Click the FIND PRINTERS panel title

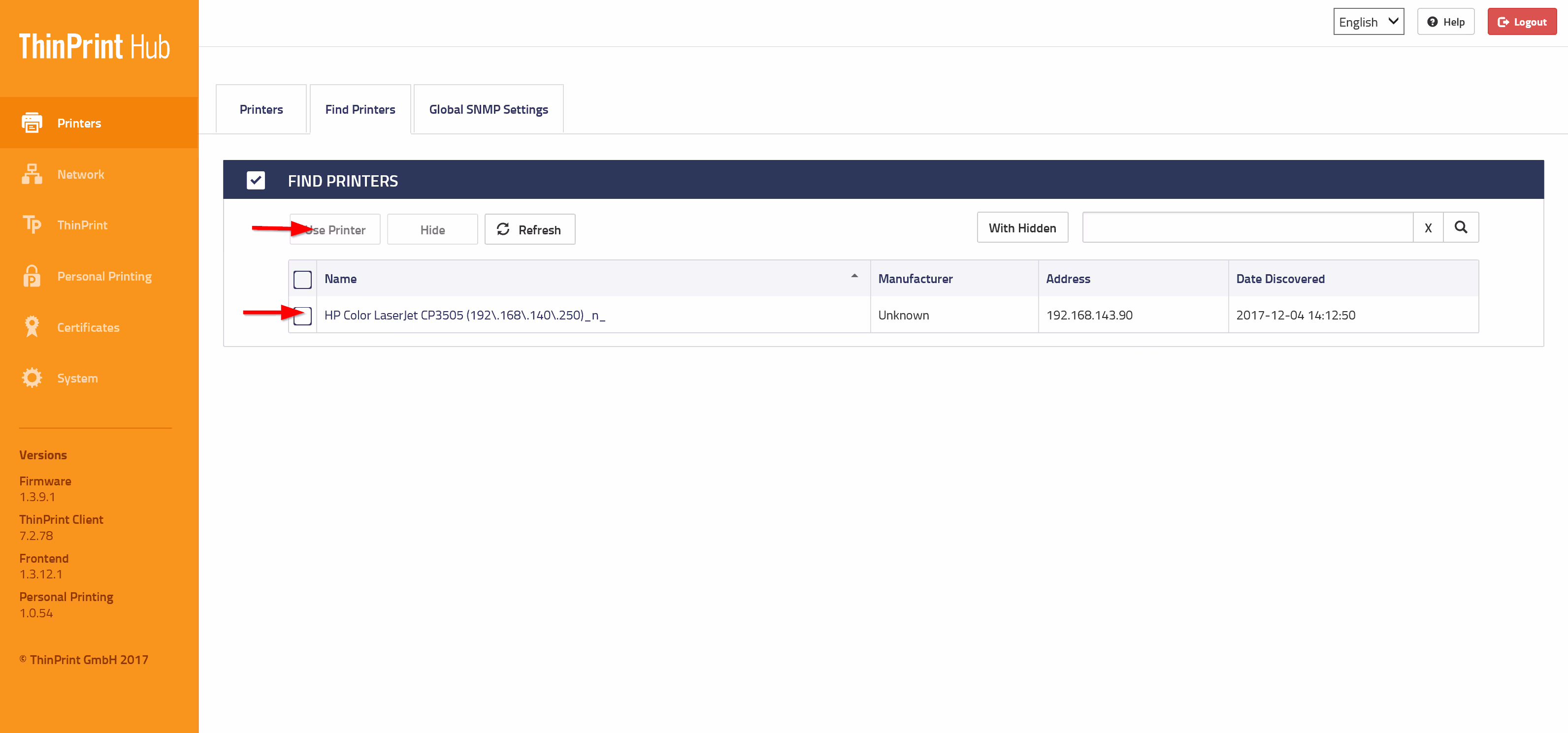click(343, 181)
